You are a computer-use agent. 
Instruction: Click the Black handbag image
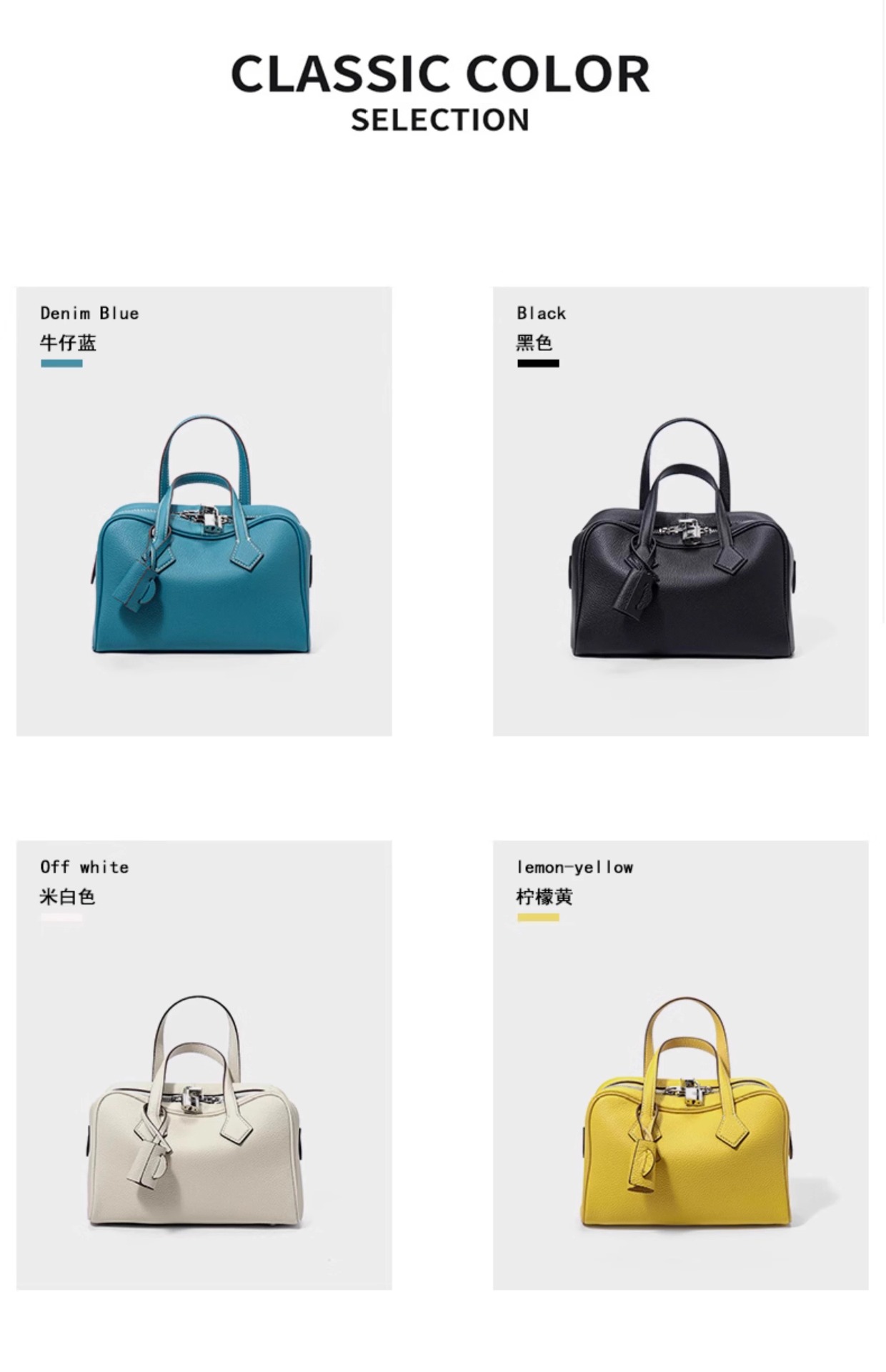[x=684, y=537]
